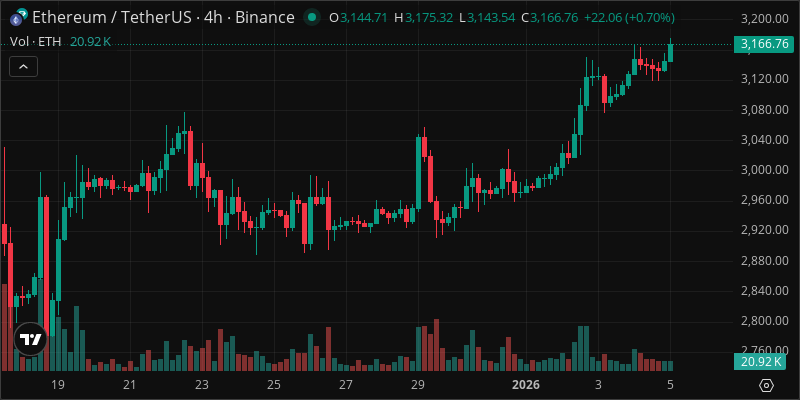Click the Vol · ETH indicator label
Screen dimensions: 800x400
pyautogui.click(x=35, y=42)
